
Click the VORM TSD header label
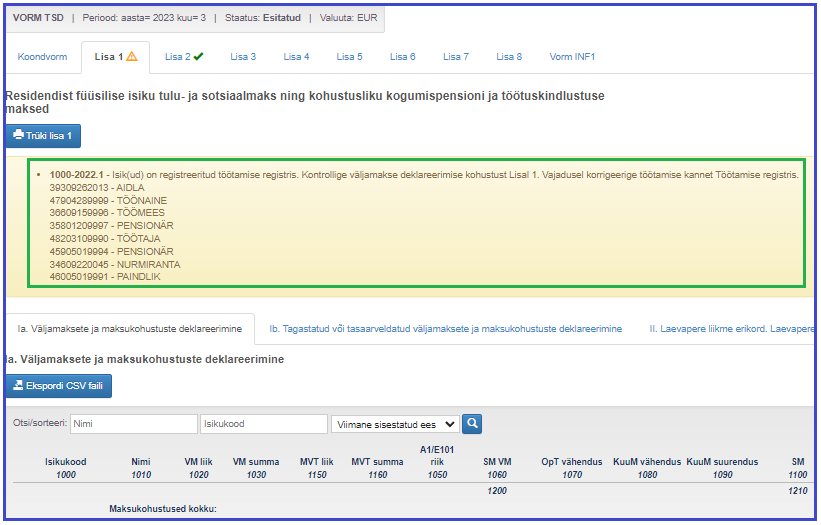(x=38, y=18)
